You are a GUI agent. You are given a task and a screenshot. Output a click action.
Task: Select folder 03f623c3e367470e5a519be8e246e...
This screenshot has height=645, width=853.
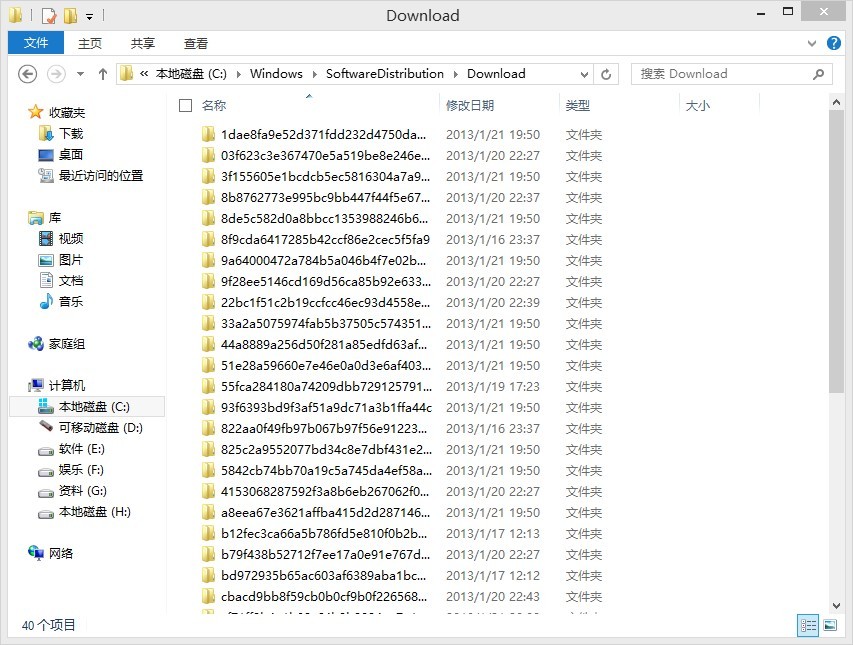[x=325, y=156]
